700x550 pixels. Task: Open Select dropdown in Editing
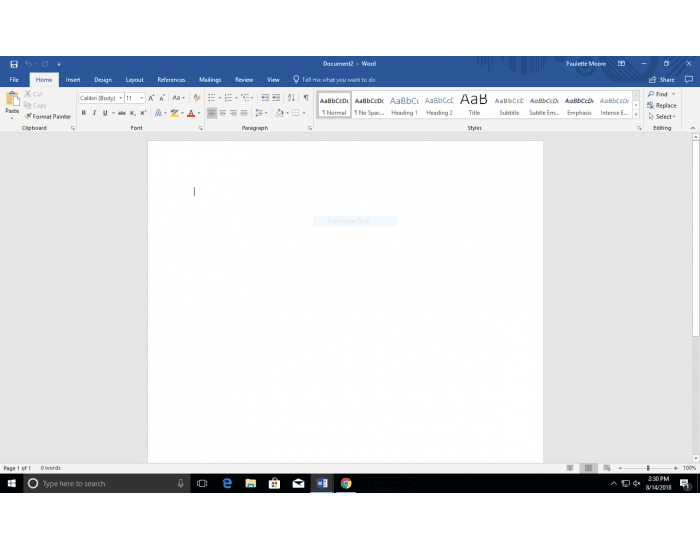[x=662, y=117]
